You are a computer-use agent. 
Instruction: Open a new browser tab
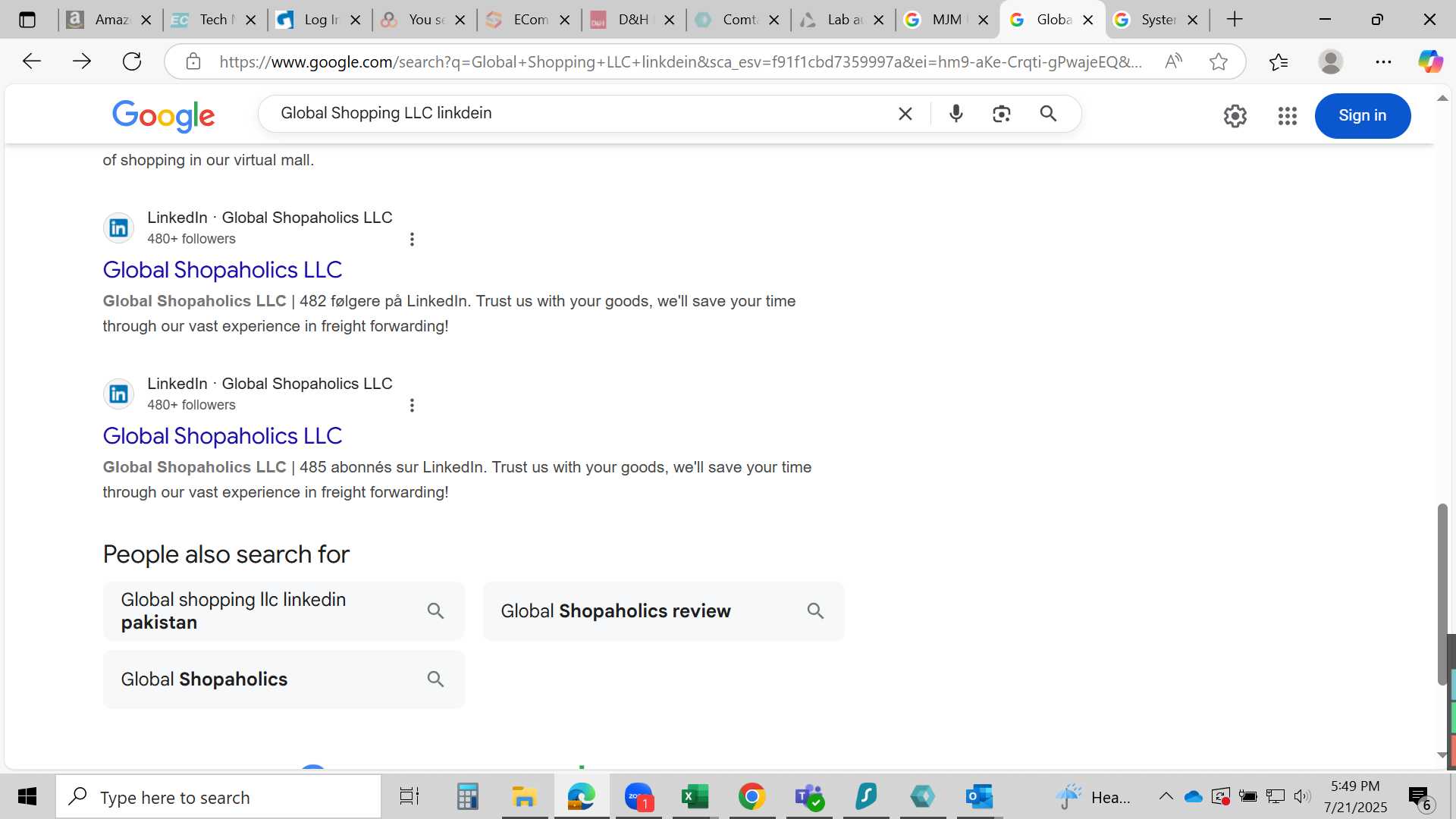click(1235, 20)
